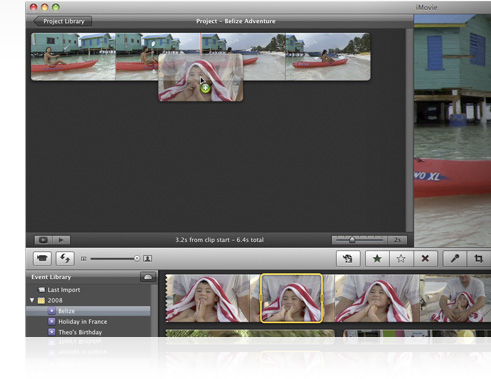The image size is (491, 379).
Task: Click Holiday in France star icon
Action: 52,322
